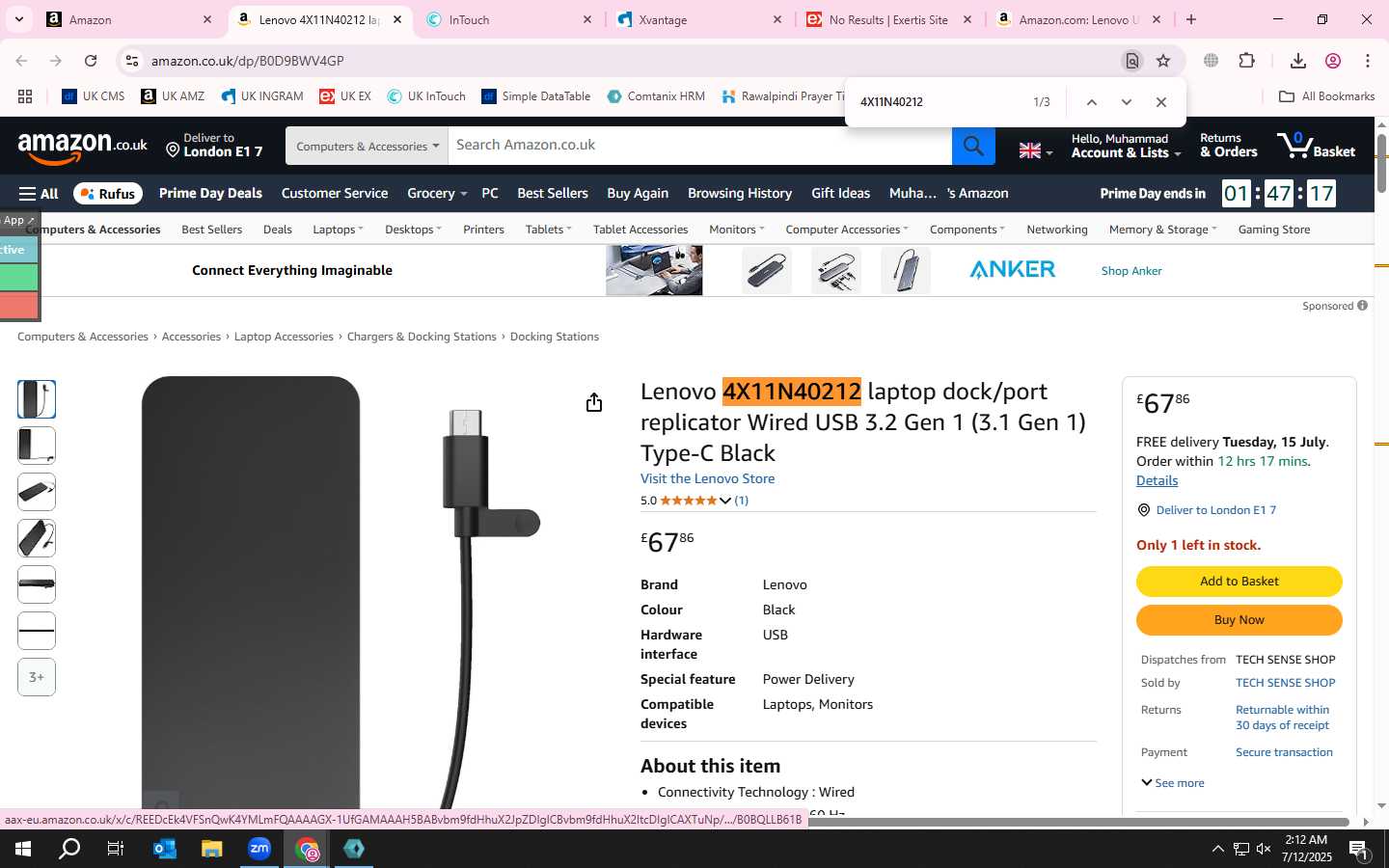
Task: Open the basket cart icon
Action: [1316, 146]
